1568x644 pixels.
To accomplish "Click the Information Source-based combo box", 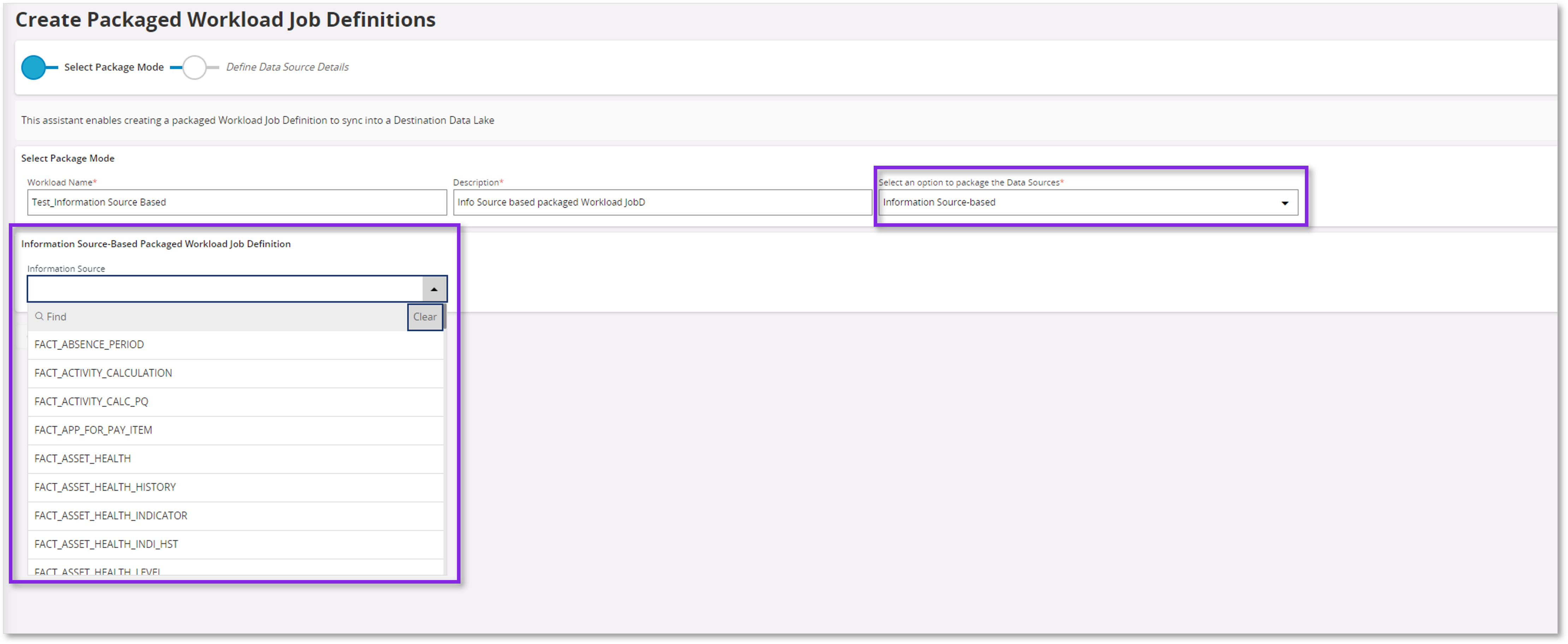I will [1088, 203].
